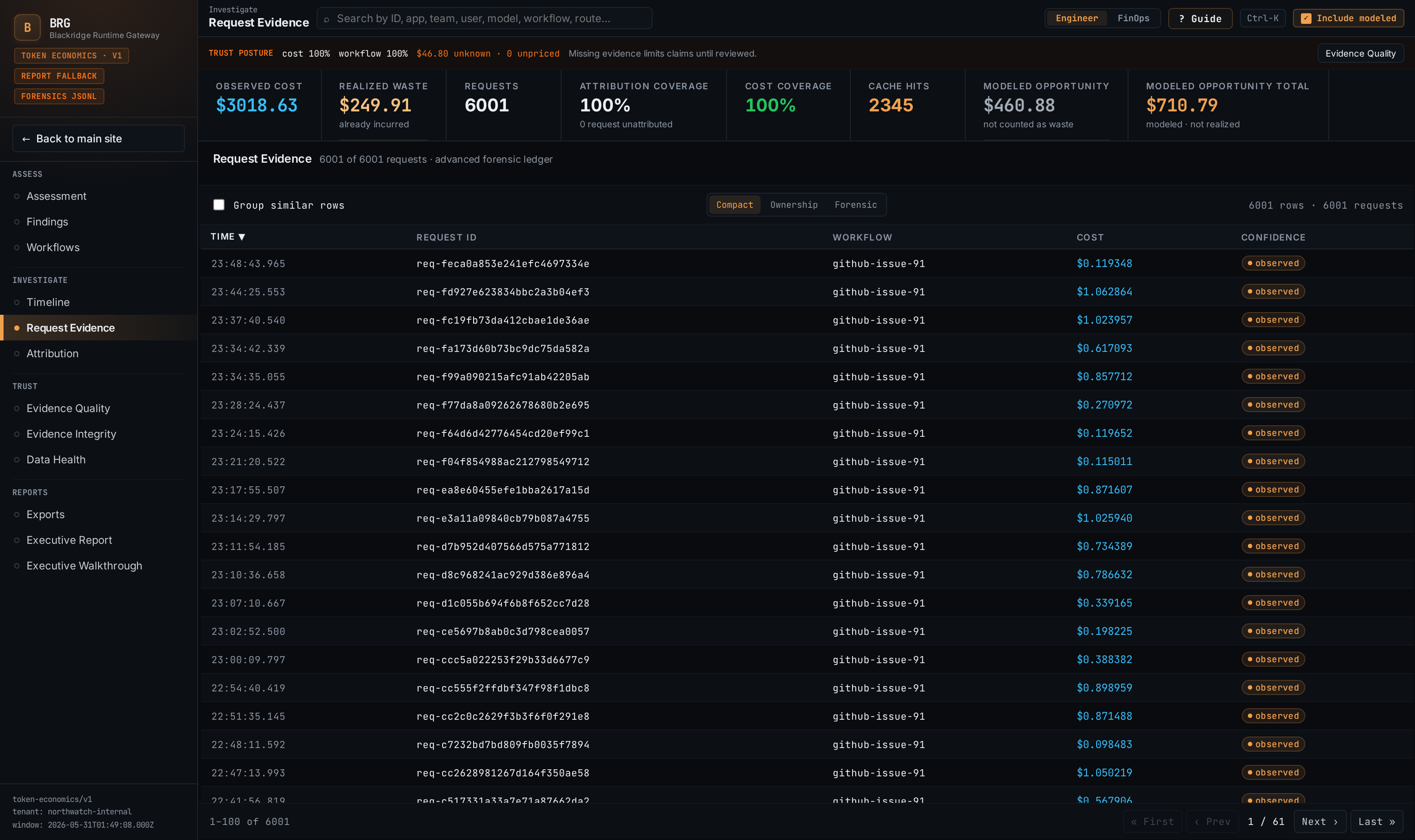Click the Ctrl-K shortcut badge

pyautogui.click(x=1262, y=18)
